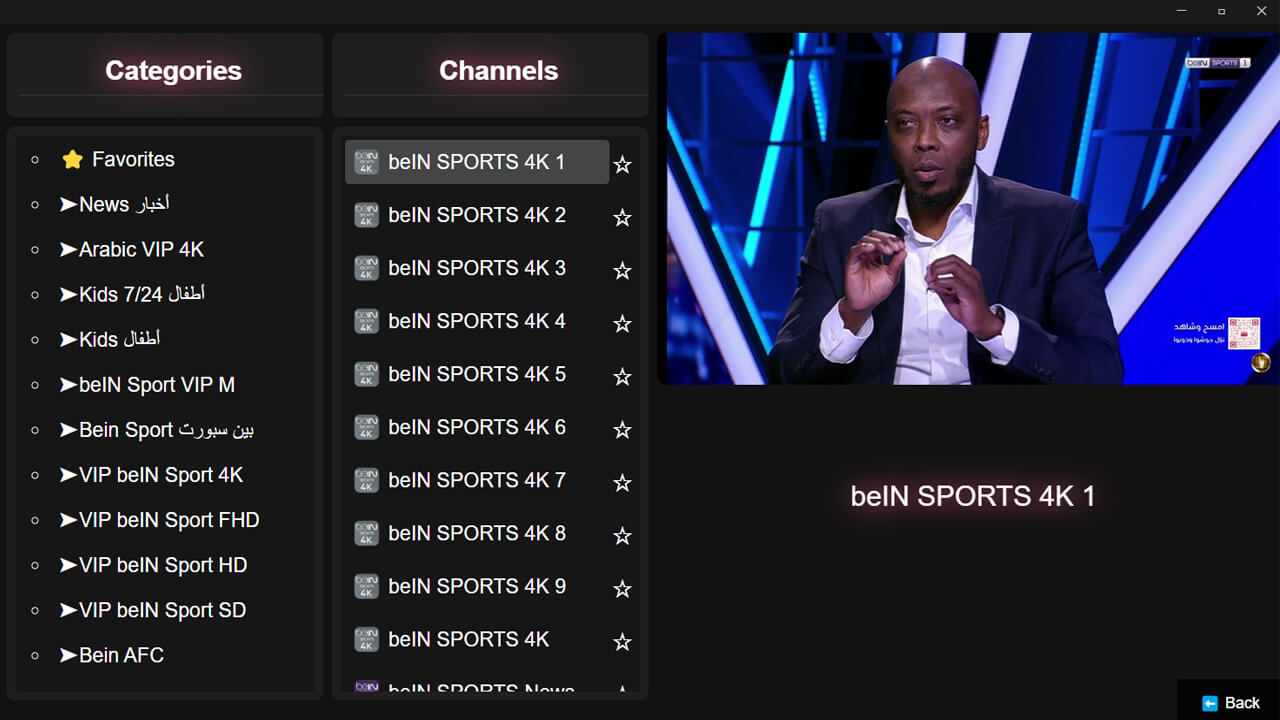1280x720 pixels.
Task: Open the VIP beIN Sport HD category
Action: (153, 565)
